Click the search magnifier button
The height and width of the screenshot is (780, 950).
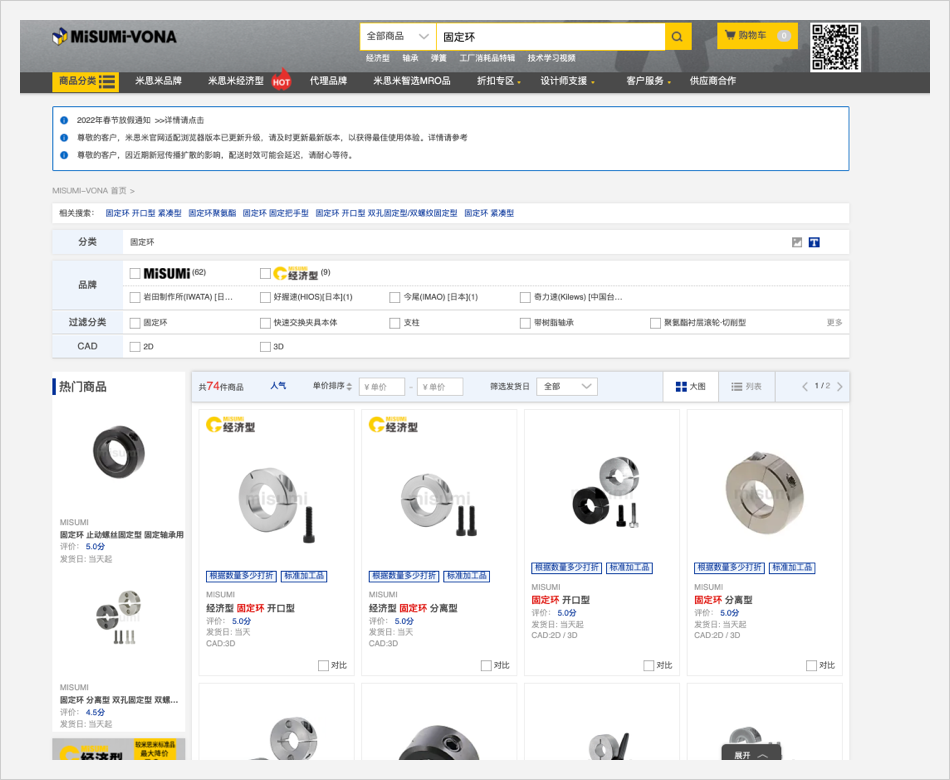tap(678, 37)
